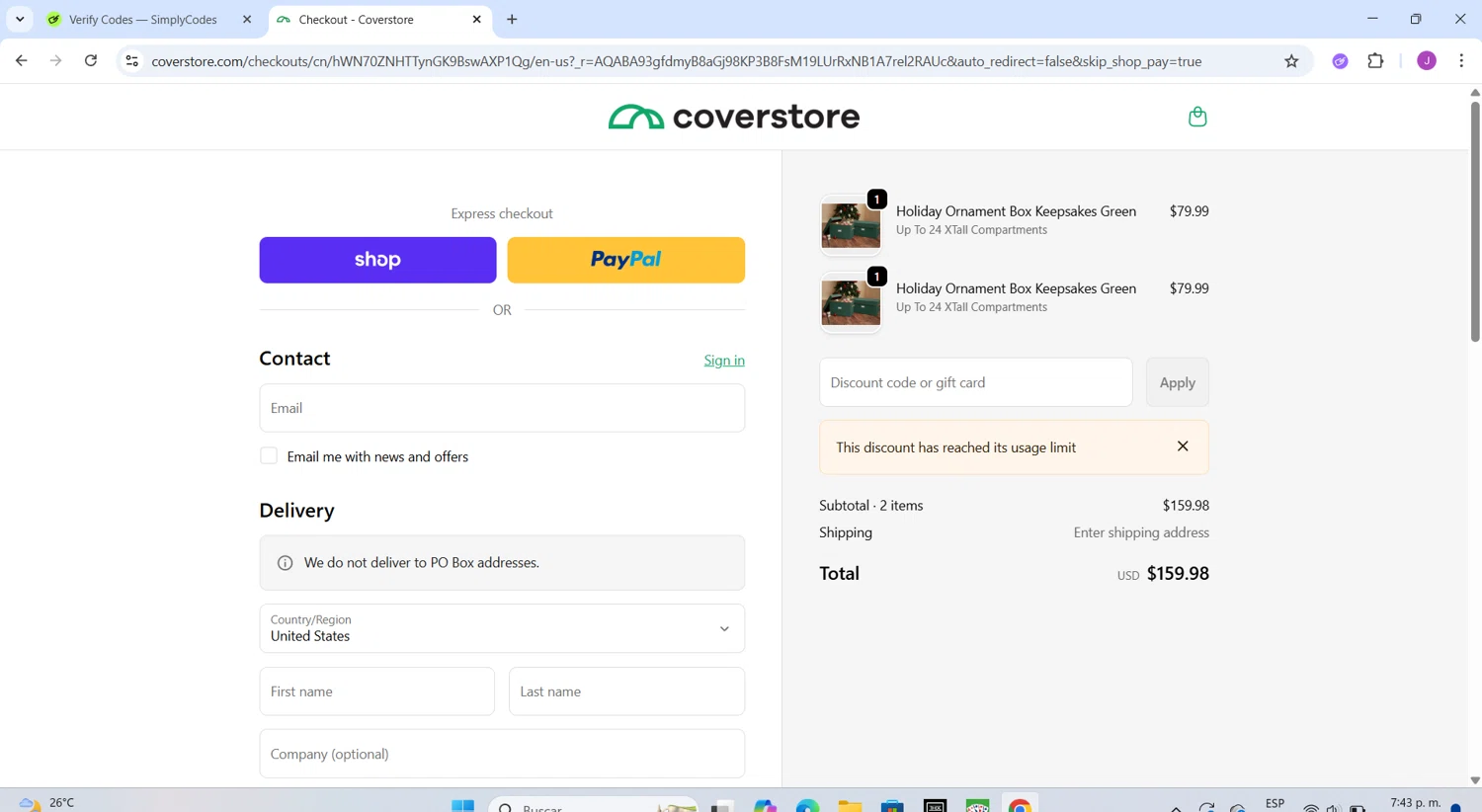Go forward in browser history

pos(55,60)
